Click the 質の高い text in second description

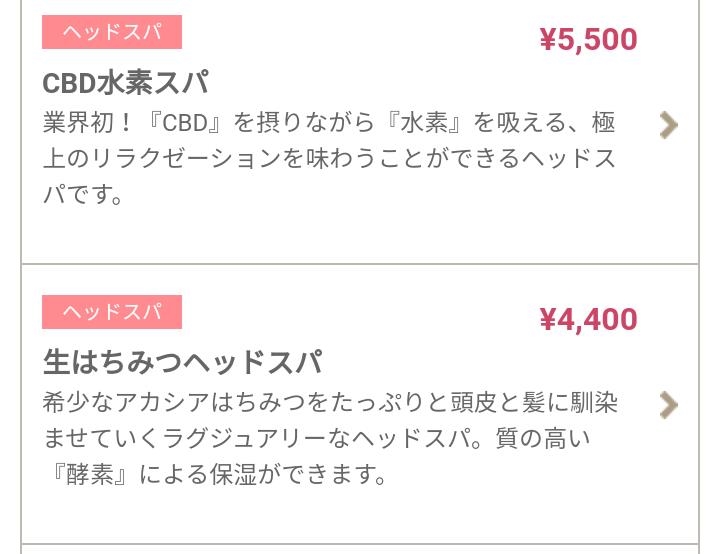coord(543,439)
